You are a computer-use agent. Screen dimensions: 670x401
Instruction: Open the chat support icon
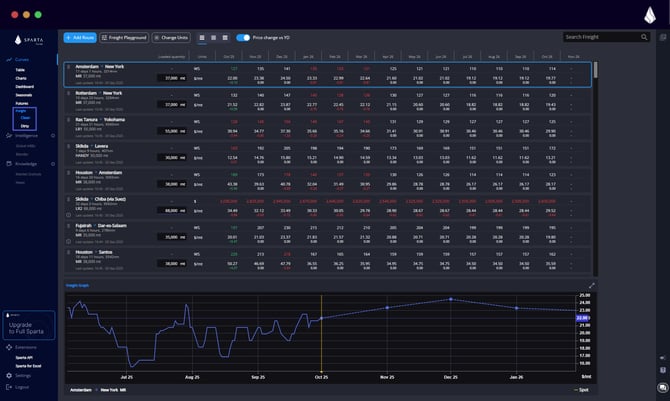661,386
